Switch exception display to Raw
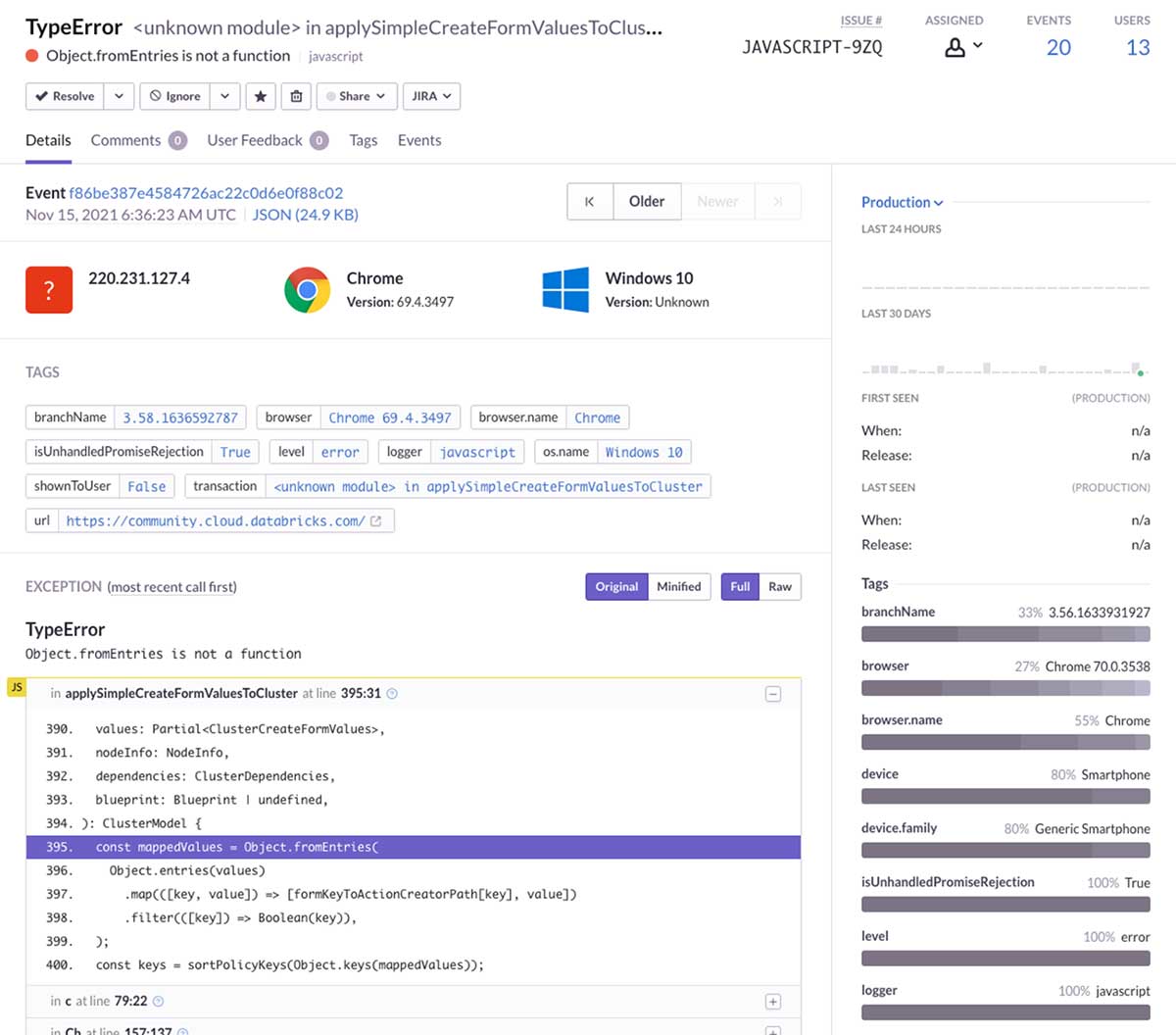 tap(780, 586)
